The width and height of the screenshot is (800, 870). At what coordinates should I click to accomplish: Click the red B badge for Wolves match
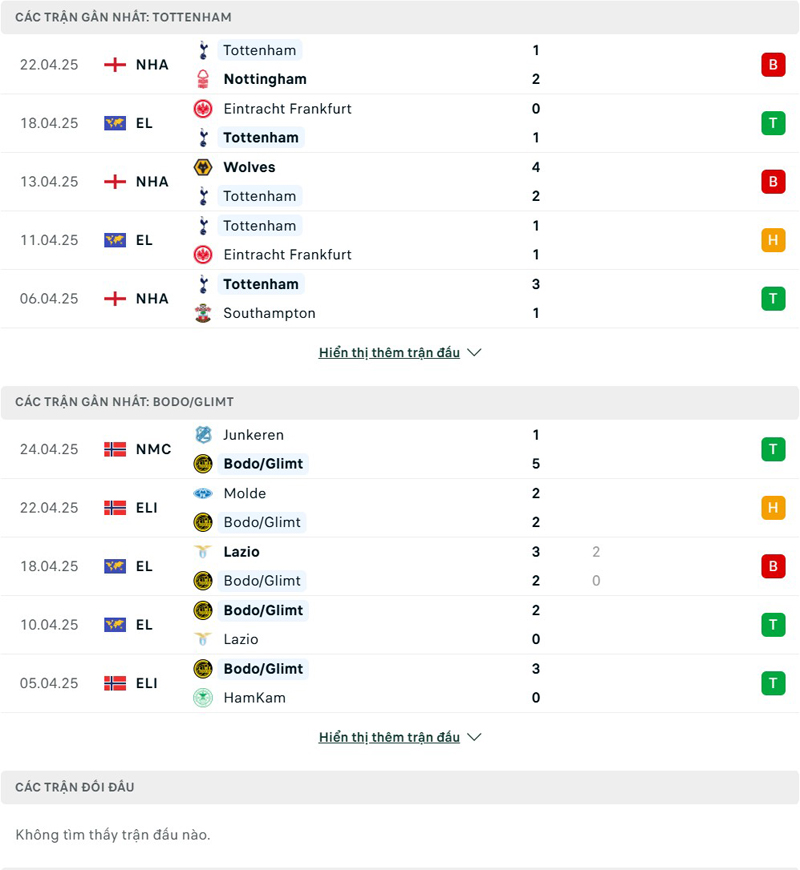[773, 182]
